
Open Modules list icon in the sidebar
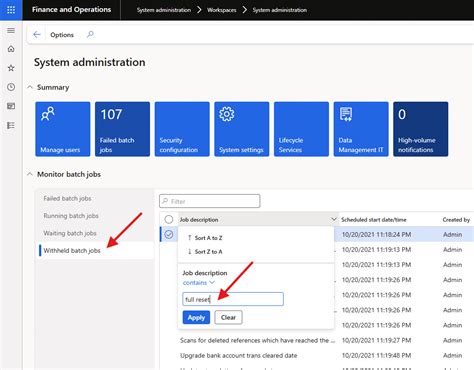click(x=11, y=125)
